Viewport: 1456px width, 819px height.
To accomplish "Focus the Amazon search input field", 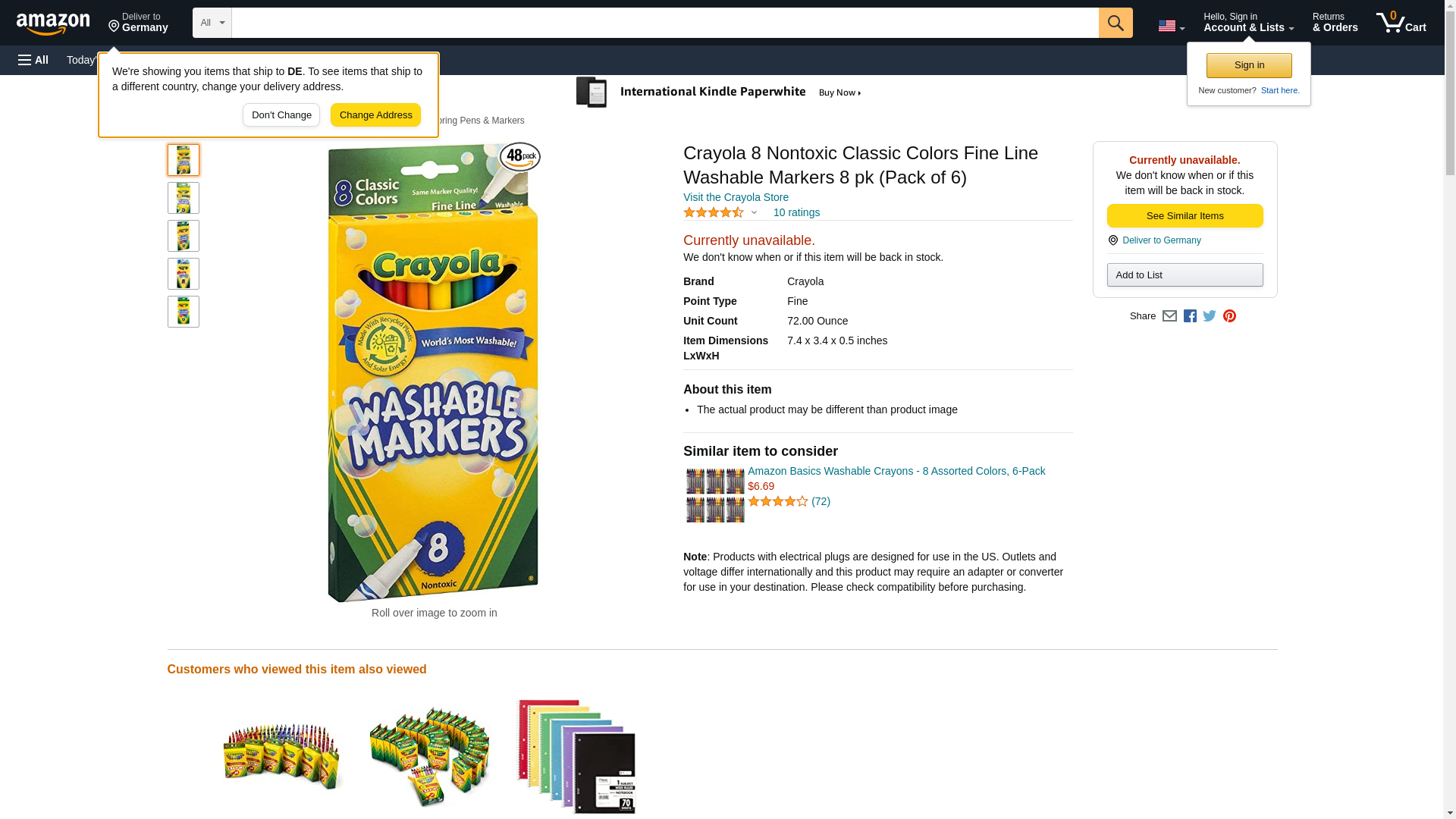I will click(665, 23).
